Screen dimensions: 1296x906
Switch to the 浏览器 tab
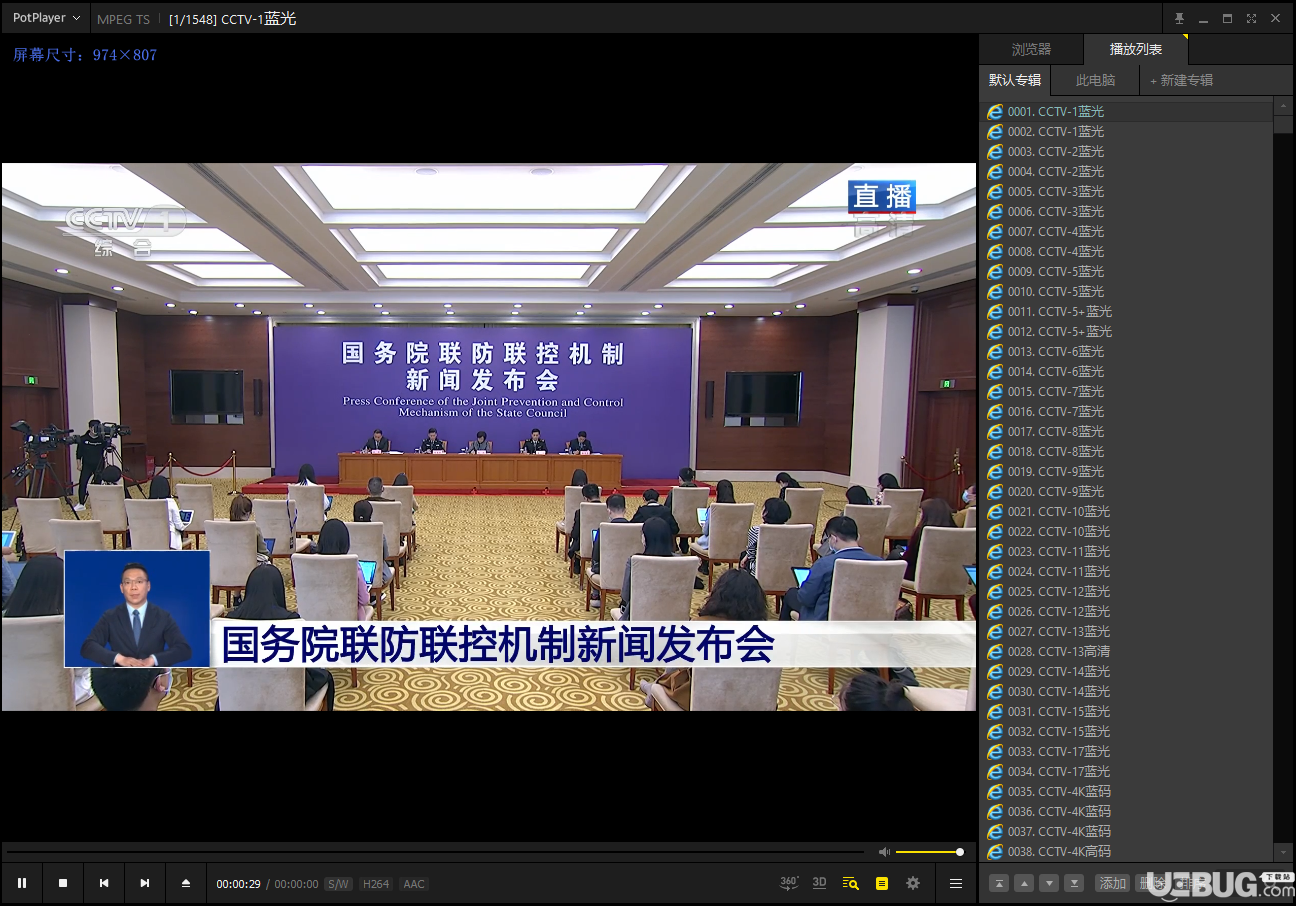tap(1031, 49)
